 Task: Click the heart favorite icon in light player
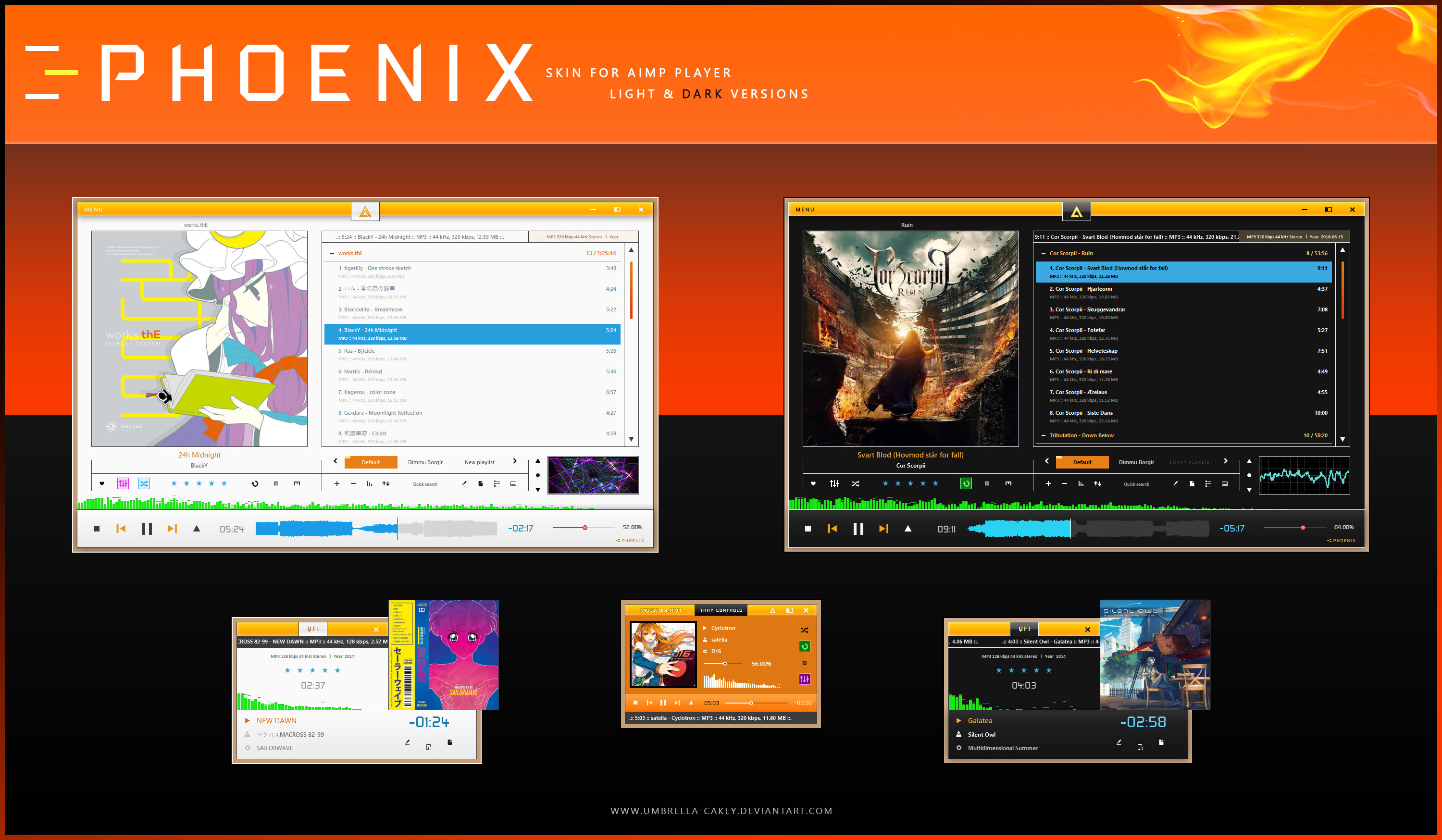coord(102,484)
